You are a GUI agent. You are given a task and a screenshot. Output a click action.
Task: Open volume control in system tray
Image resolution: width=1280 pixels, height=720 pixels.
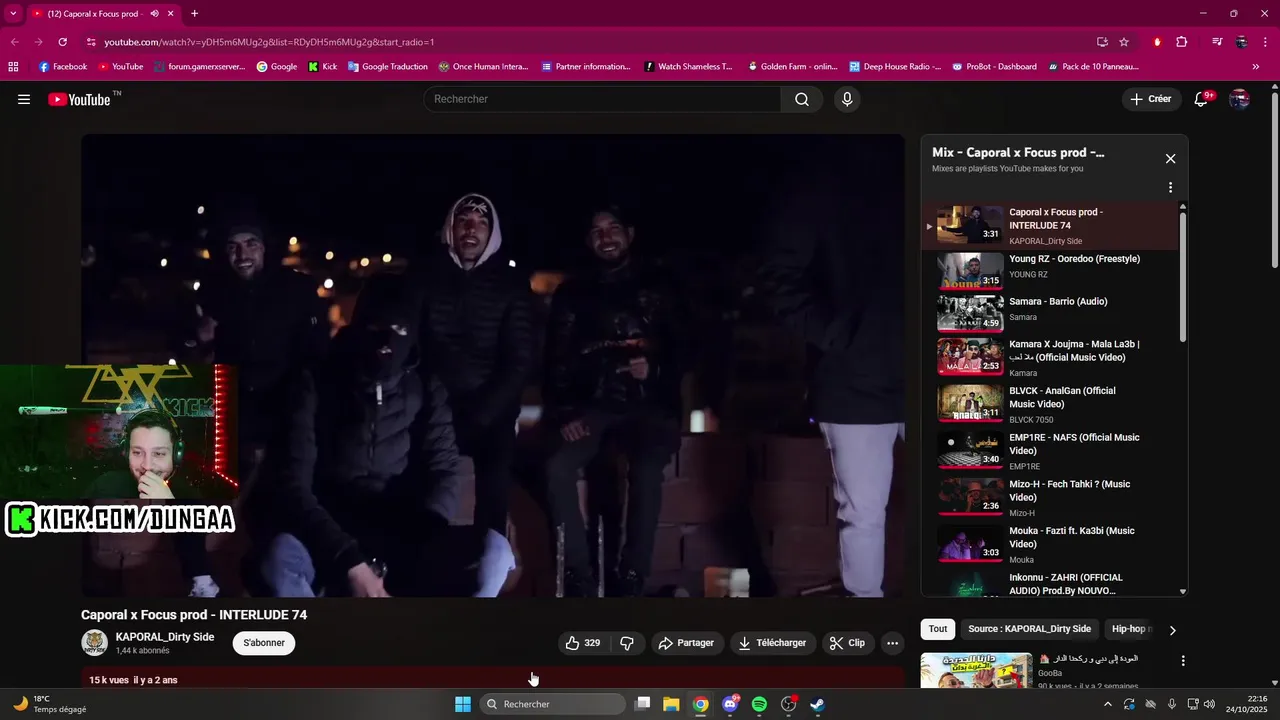(1209, 704)
